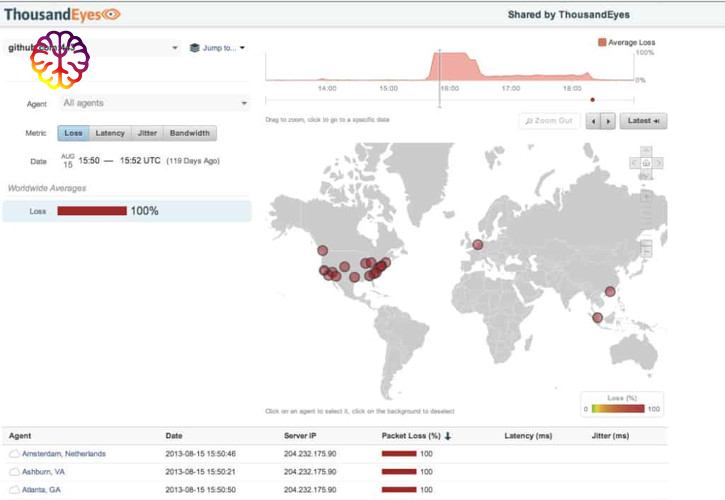Click the 16:00 label on the timeline
The width and height of the screenshot is (725, 500).
[449, 88]
